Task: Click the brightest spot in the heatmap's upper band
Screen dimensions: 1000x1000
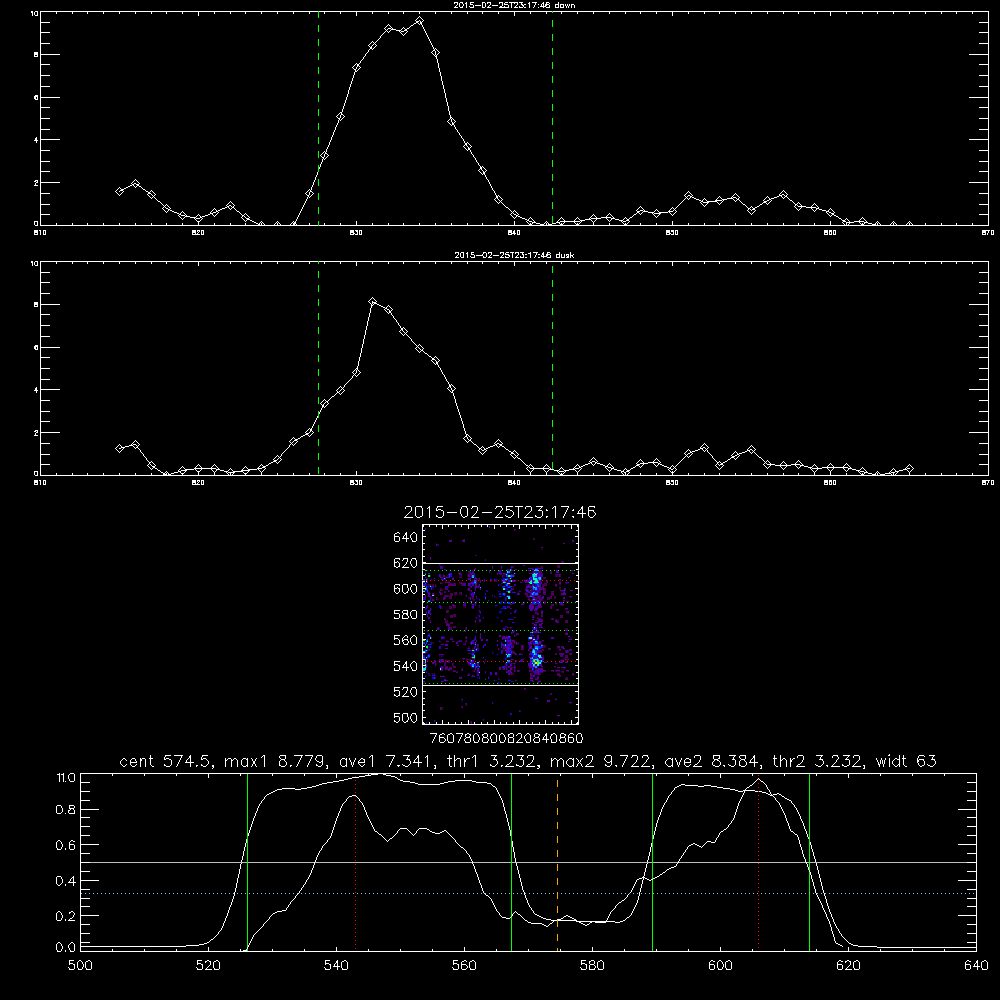Action: pos(536,579)
